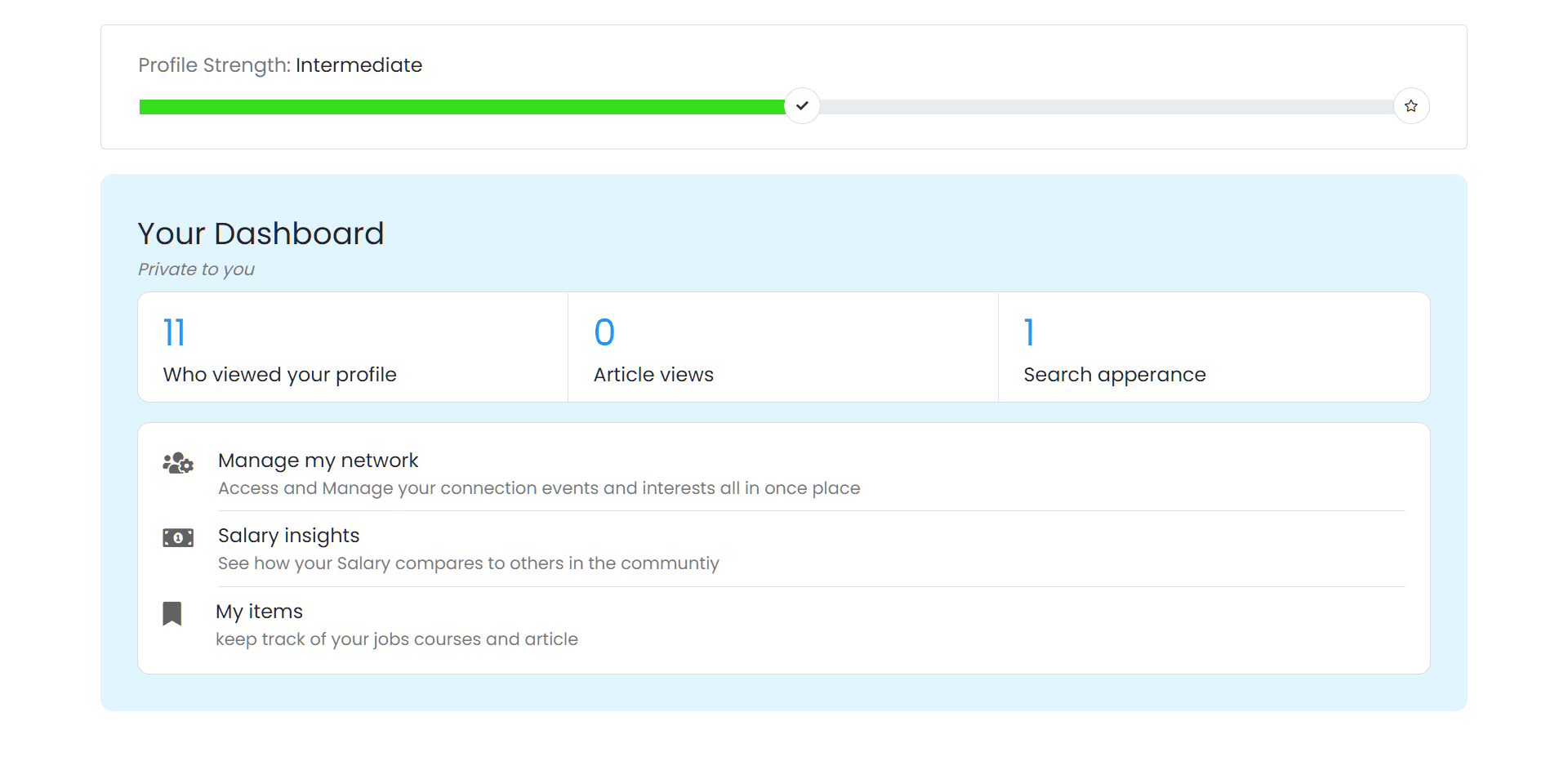Click the Salary insights money icon
Viewport: 1568px width, 770px height.
177,537
